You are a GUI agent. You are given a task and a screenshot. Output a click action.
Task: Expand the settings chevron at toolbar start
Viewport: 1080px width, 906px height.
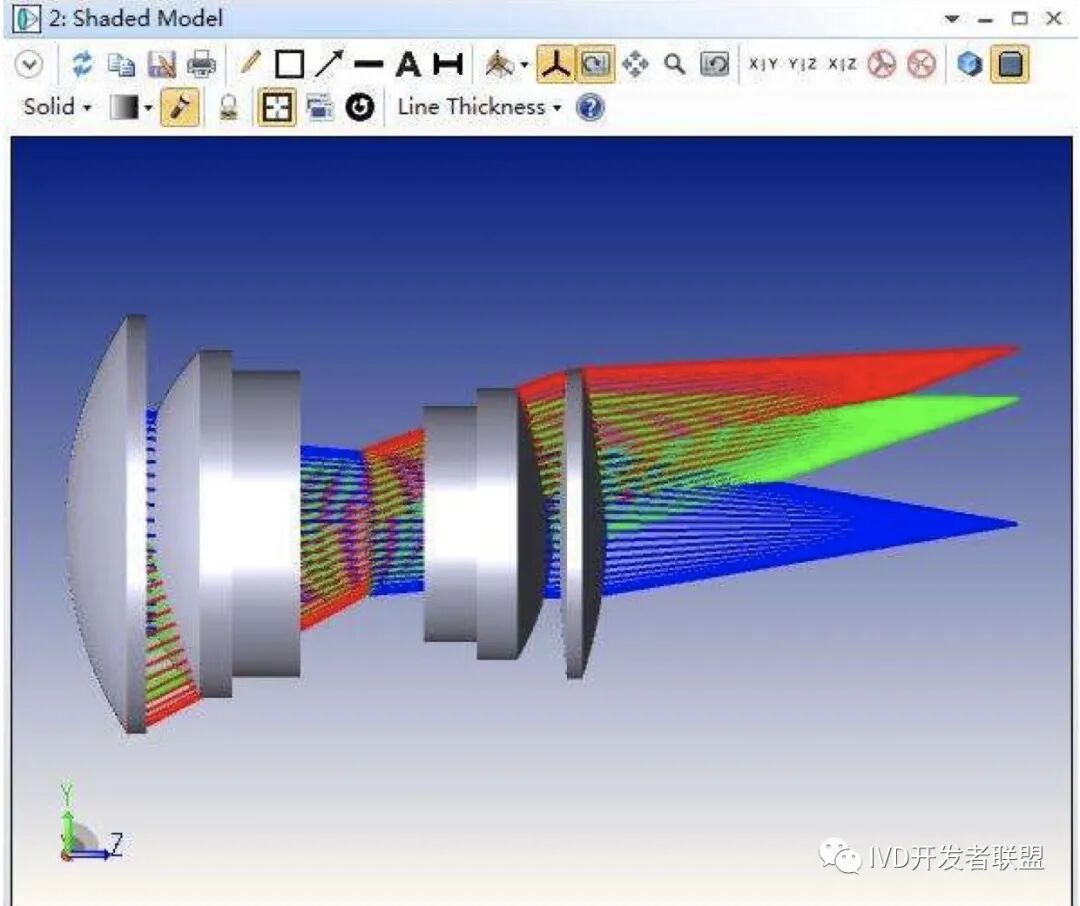(x=29, y=65)
